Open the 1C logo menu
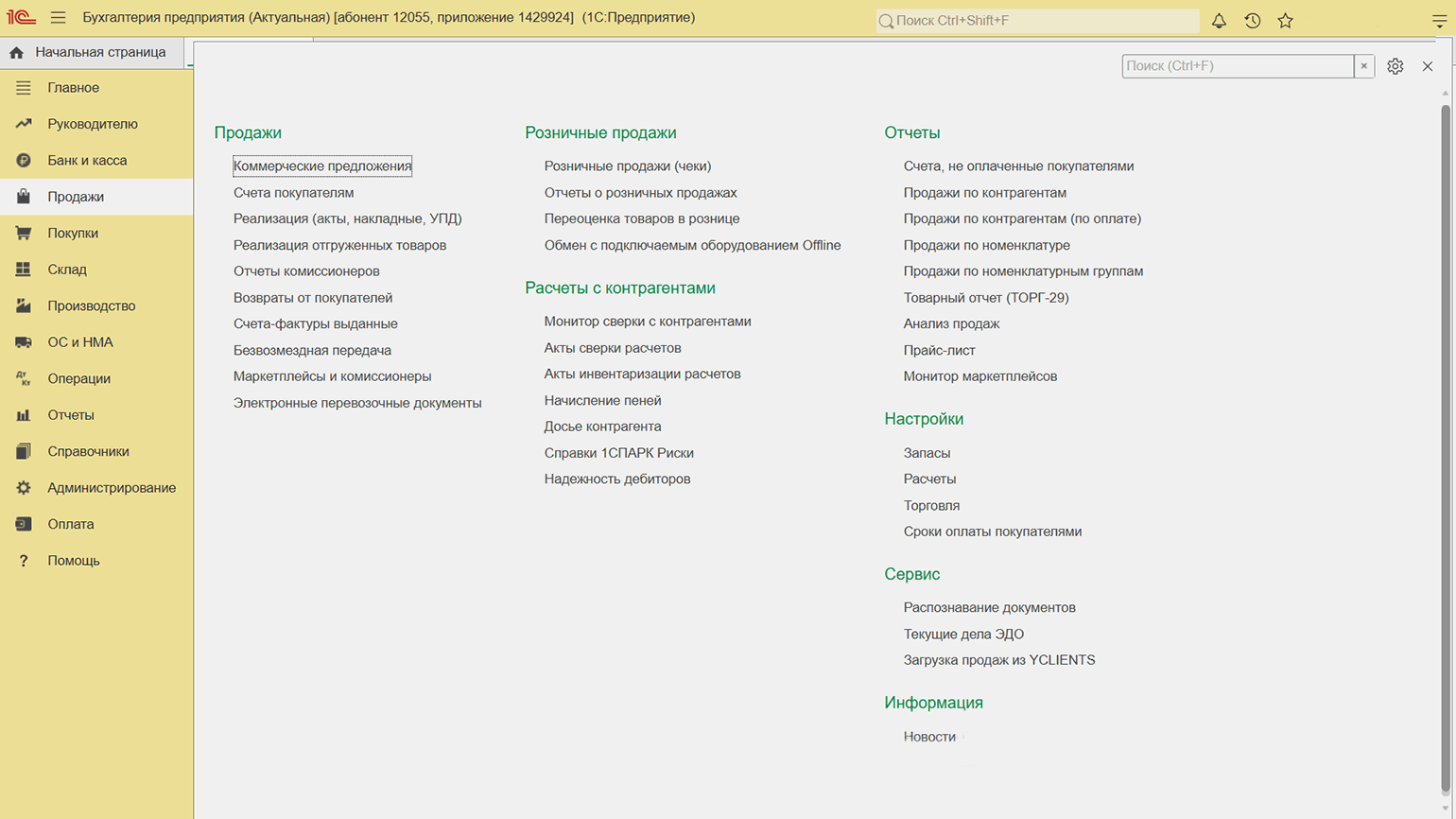The height and width of the screenshot is (819, 1456). click(21, 18)
